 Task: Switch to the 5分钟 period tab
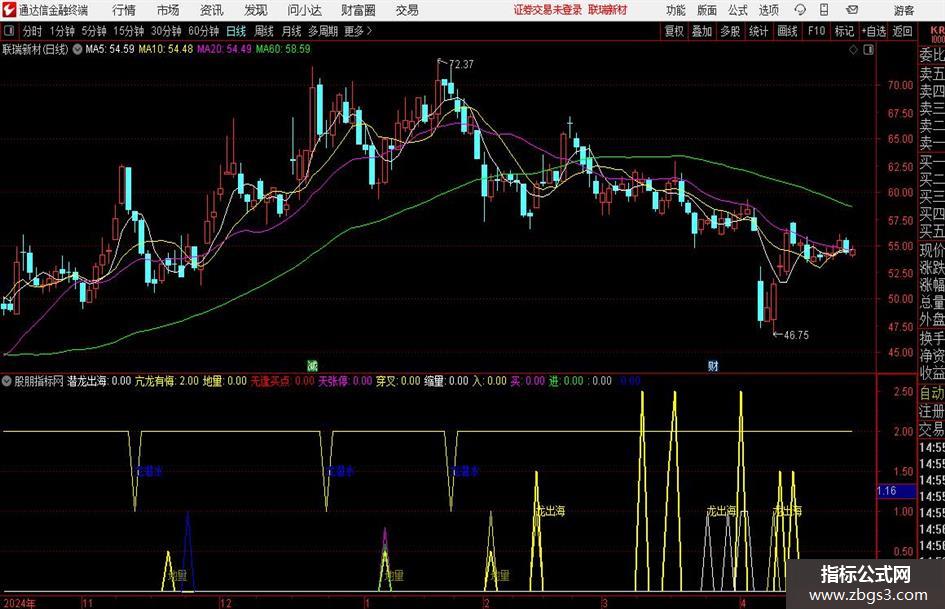point(93,31)
